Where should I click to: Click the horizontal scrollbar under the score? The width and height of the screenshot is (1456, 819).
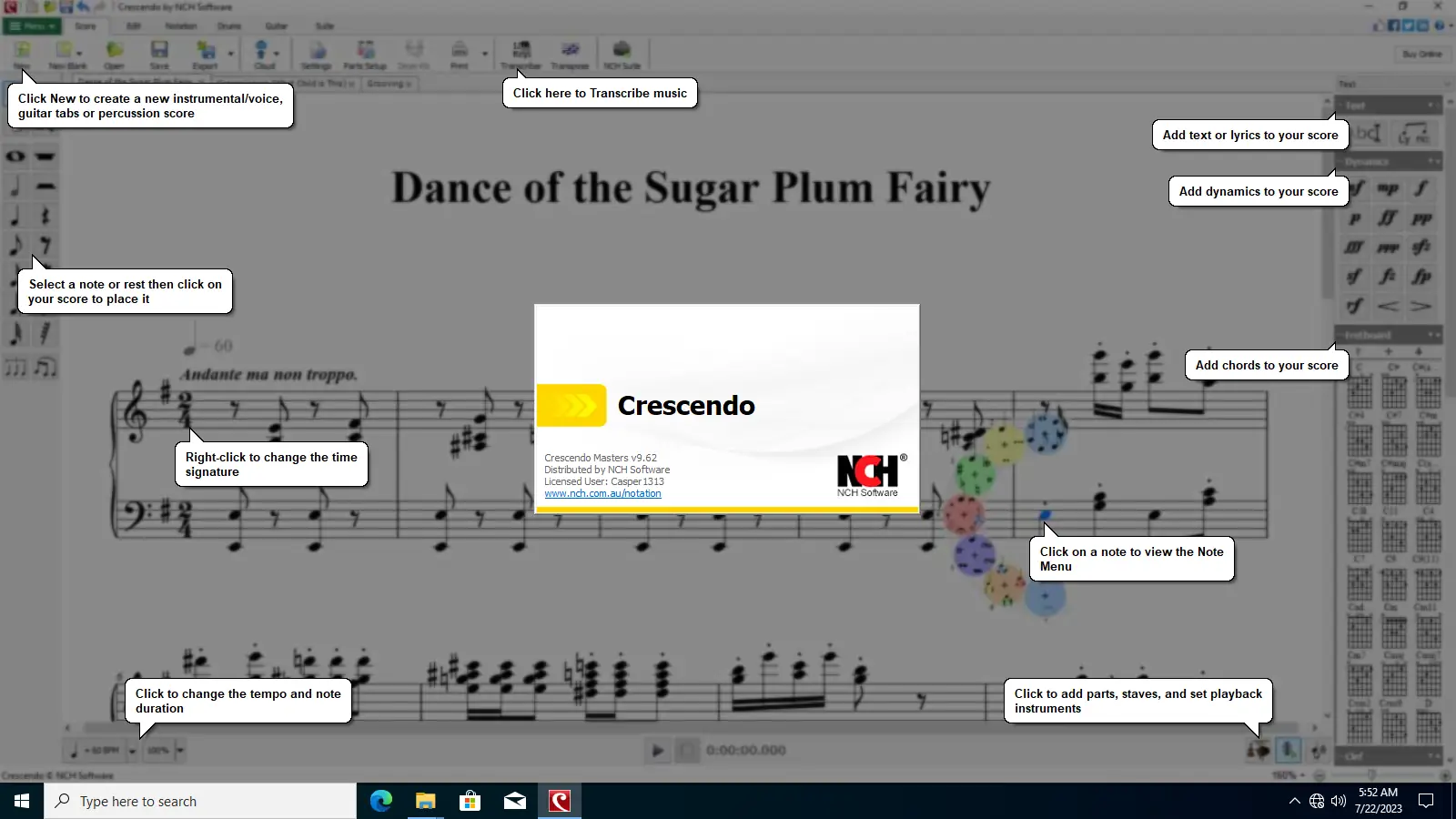click(692, 728)
